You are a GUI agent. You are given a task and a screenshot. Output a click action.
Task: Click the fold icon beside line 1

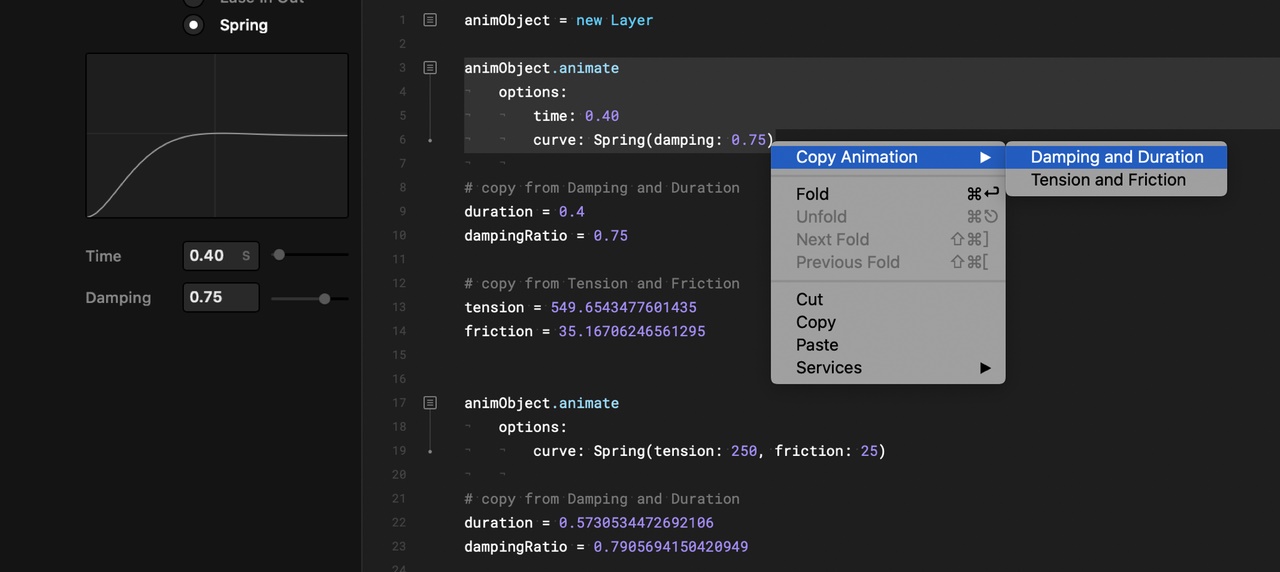coord(430,20)
